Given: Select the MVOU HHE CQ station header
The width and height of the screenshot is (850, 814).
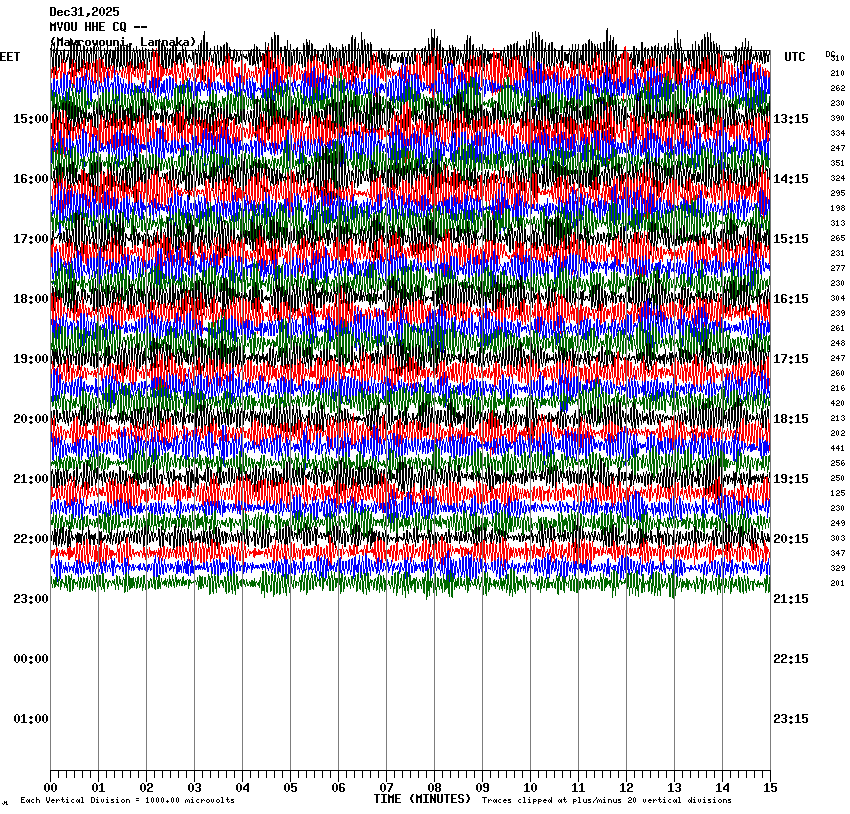Looking at the screenshot, I should (x=98, y=27).
